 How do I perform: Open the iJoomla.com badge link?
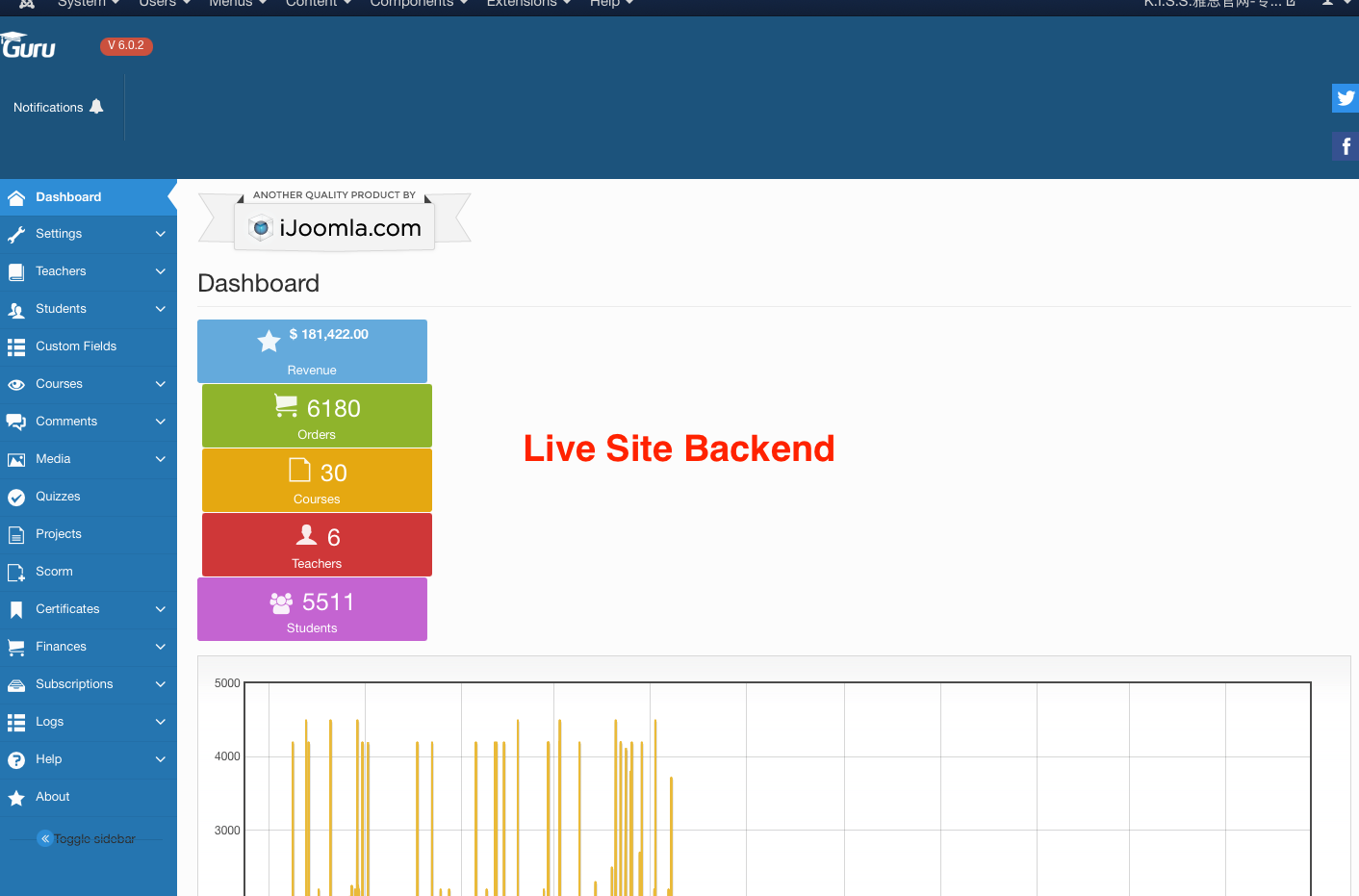(x=335, y=220)
